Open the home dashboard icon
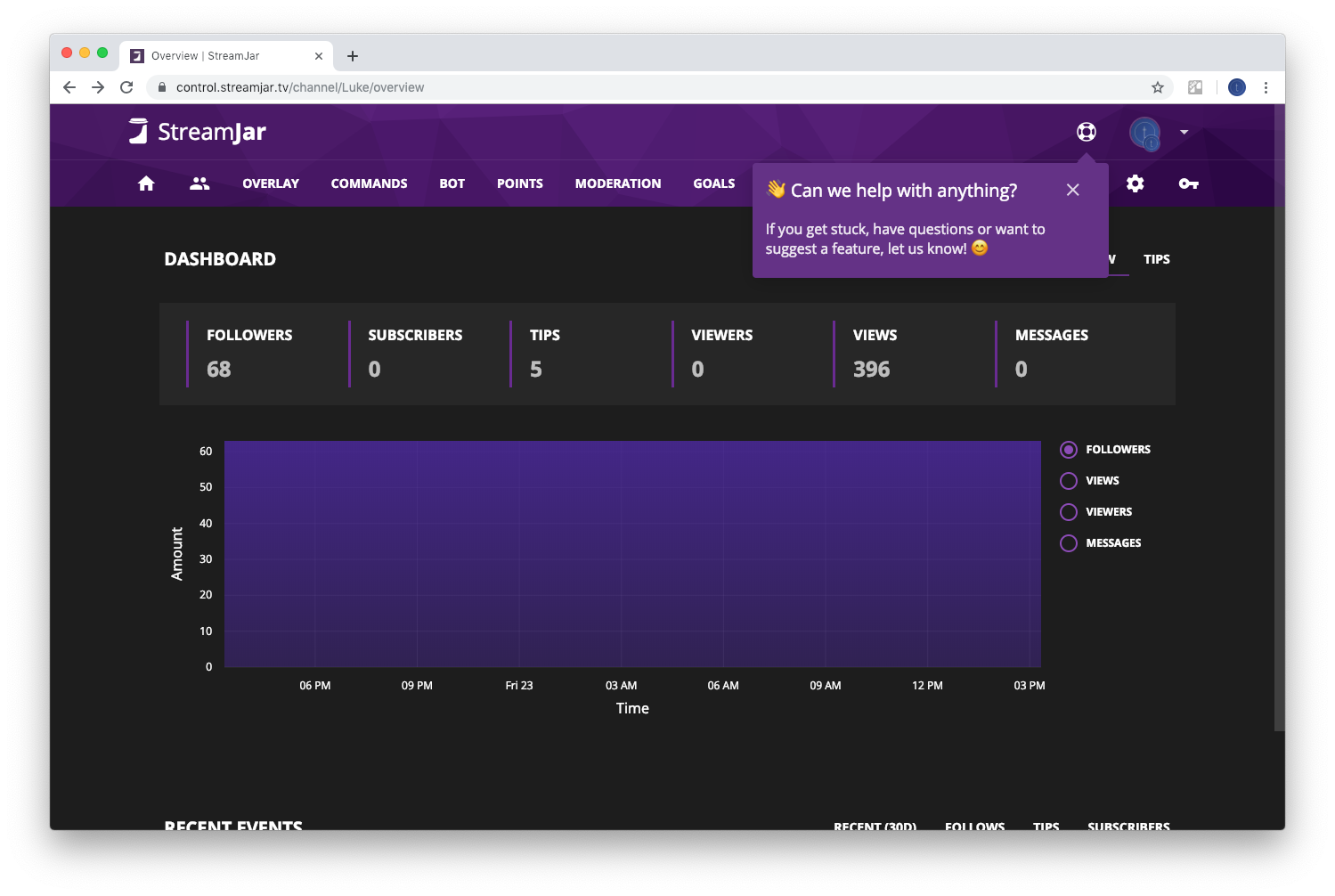This screenshot has height=896, width=1335. pos(146,183)
